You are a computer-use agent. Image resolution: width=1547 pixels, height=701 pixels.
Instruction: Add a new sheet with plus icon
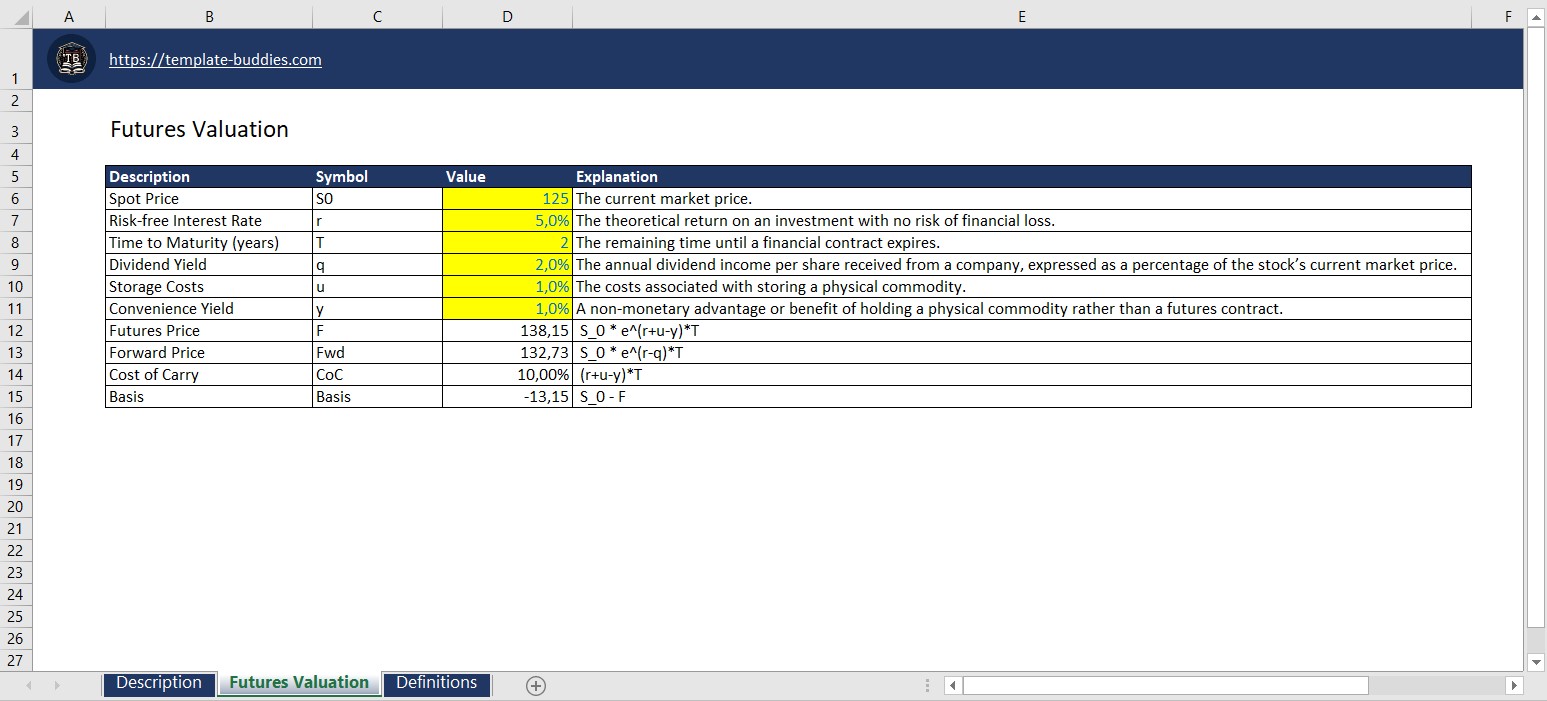point(536,686)
